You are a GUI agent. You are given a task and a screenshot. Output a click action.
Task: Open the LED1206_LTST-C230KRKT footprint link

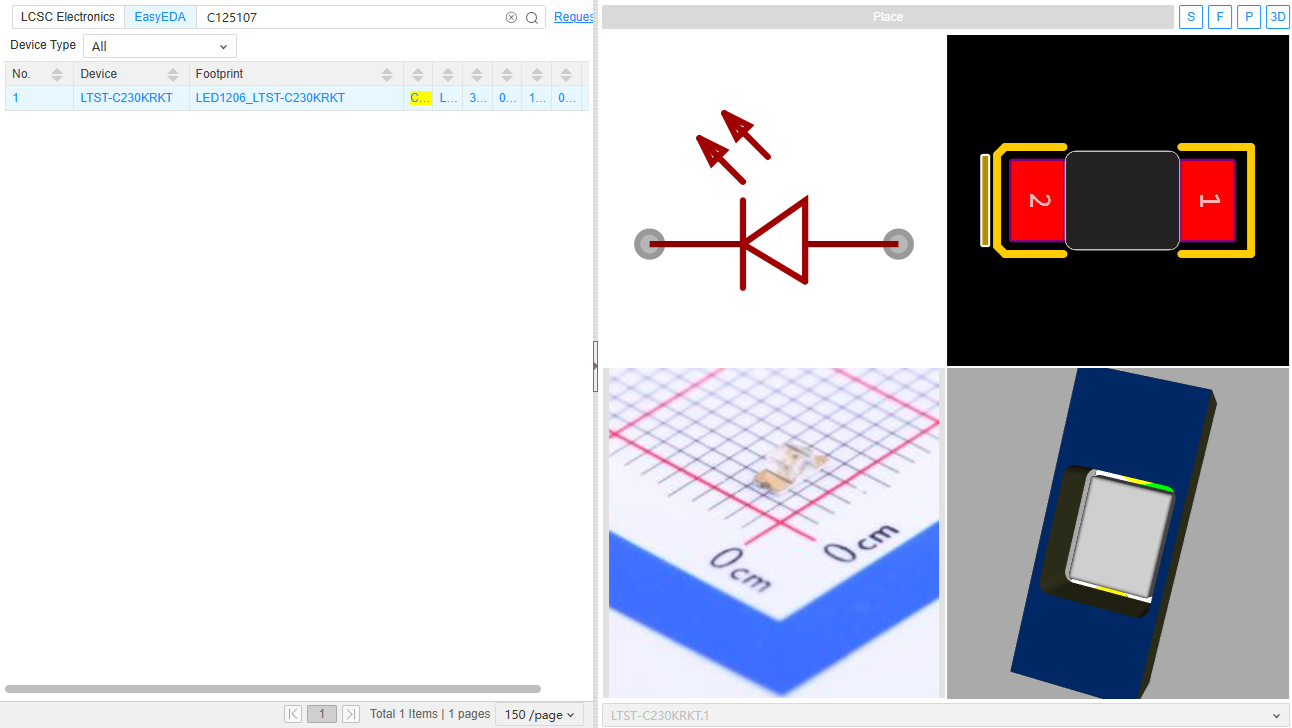coord(270,98)
